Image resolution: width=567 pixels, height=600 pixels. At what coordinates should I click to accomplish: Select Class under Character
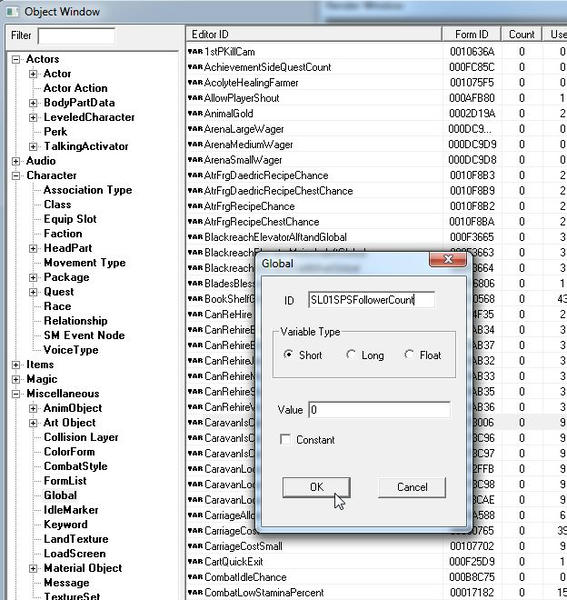click(57, 204)
